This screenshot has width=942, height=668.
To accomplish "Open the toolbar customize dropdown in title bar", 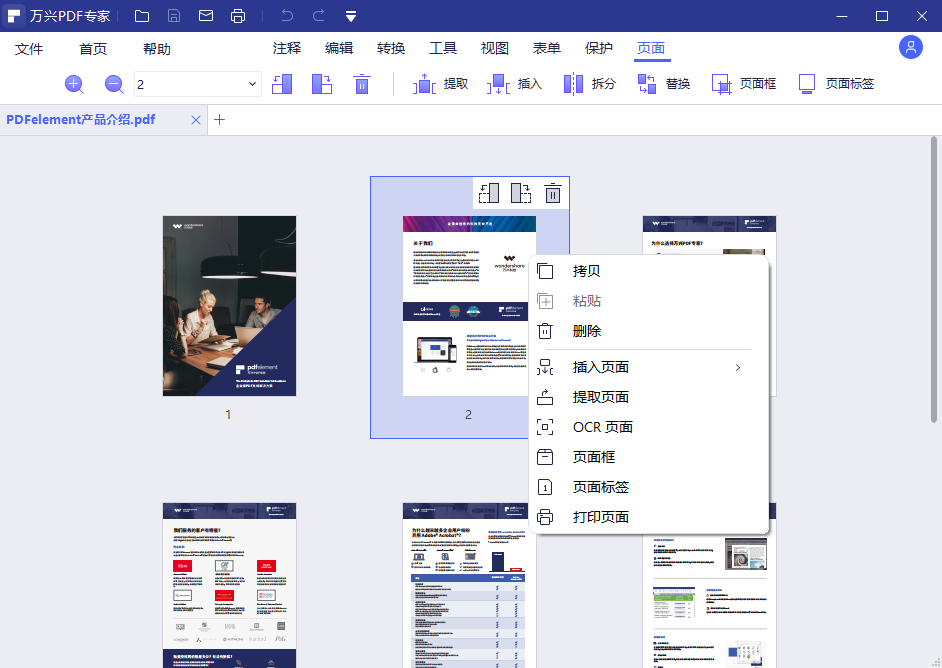I will (350, 15).
